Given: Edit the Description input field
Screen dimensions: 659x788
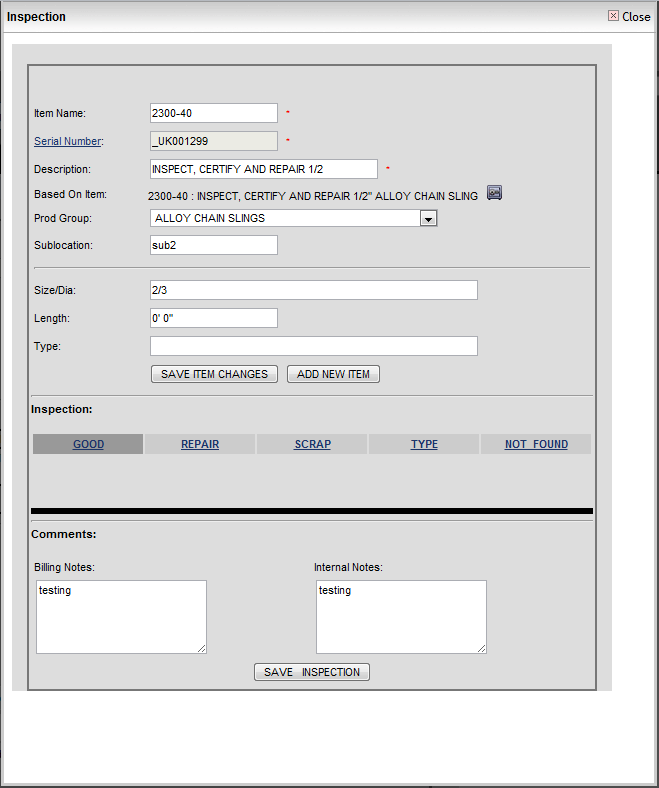Looking at the screenshot, I should coord(263,169).
